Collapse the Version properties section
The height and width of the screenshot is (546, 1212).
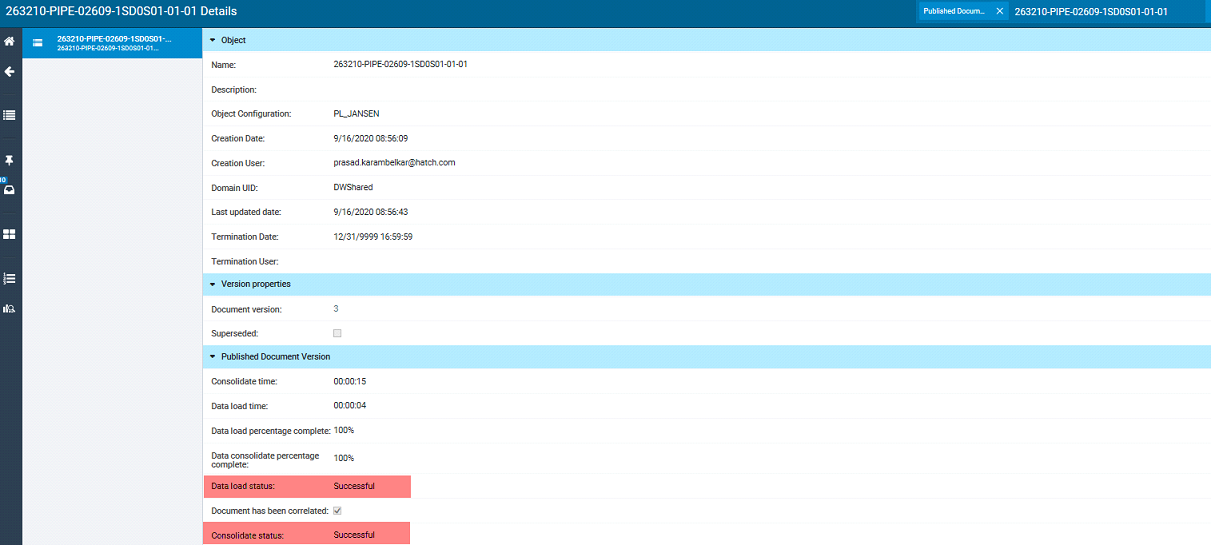coord(212,284)
